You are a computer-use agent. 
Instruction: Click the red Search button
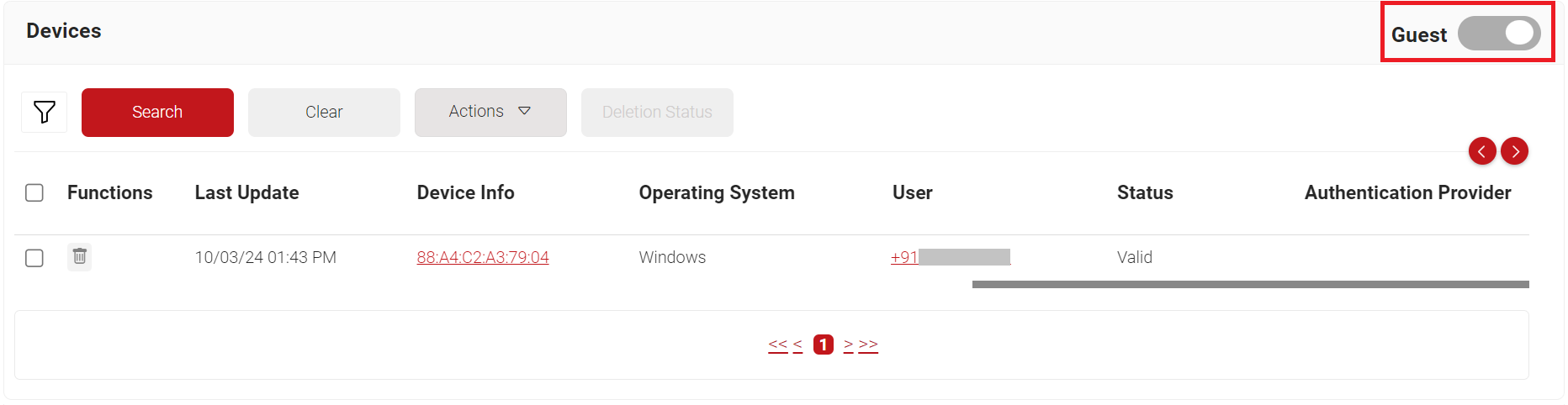click(157, 112)
